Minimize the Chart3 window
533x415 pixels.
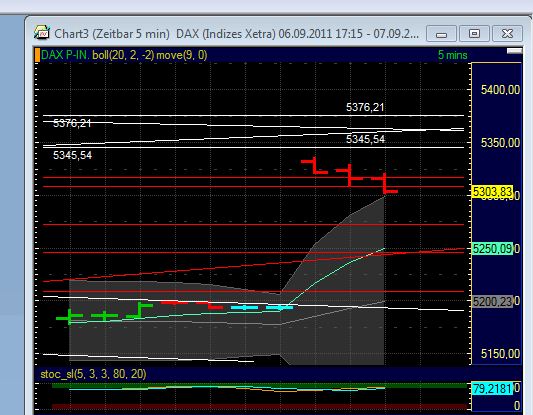pyautogui.click(x=441, y=34)
